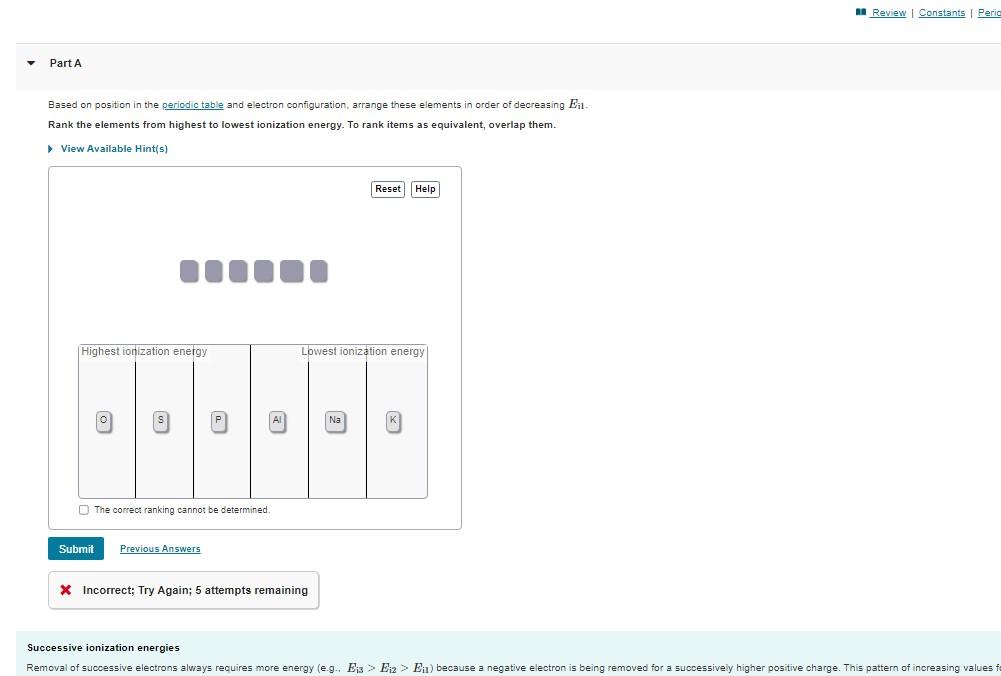The image size is (1001, 676).
Task: Open the periodic table link in the question
Action: click(x=193, y=104)
